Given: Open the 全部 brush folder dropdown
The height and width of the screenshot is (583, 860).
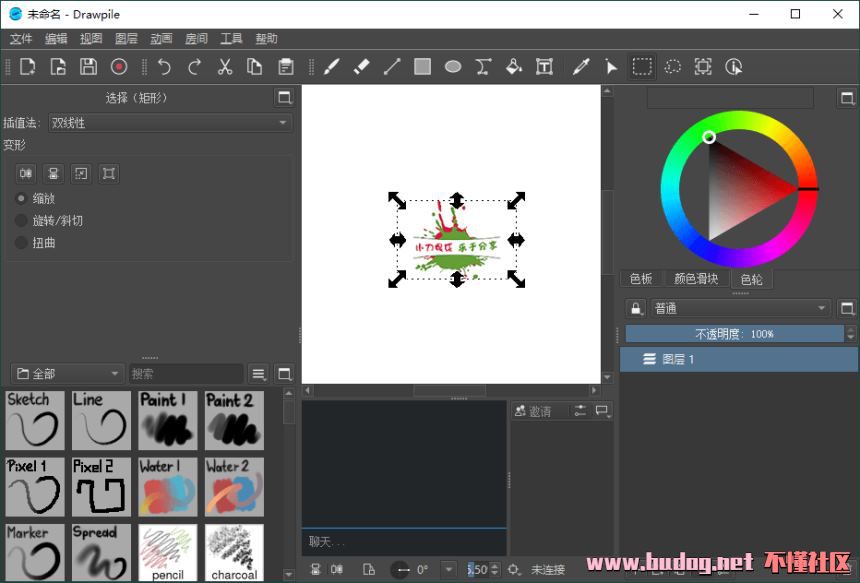Looking at the screenshot, I should (x=67, y=373).
